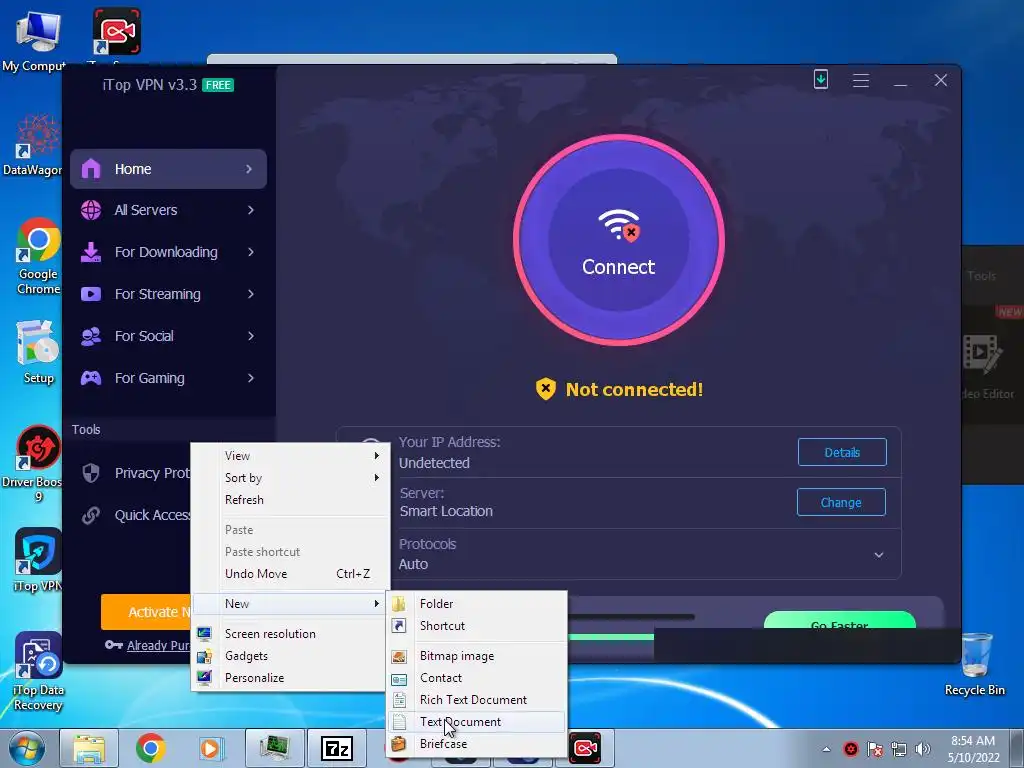Choose Undo Move in context menu
The image size is (1024, 768).
[291, 574]
